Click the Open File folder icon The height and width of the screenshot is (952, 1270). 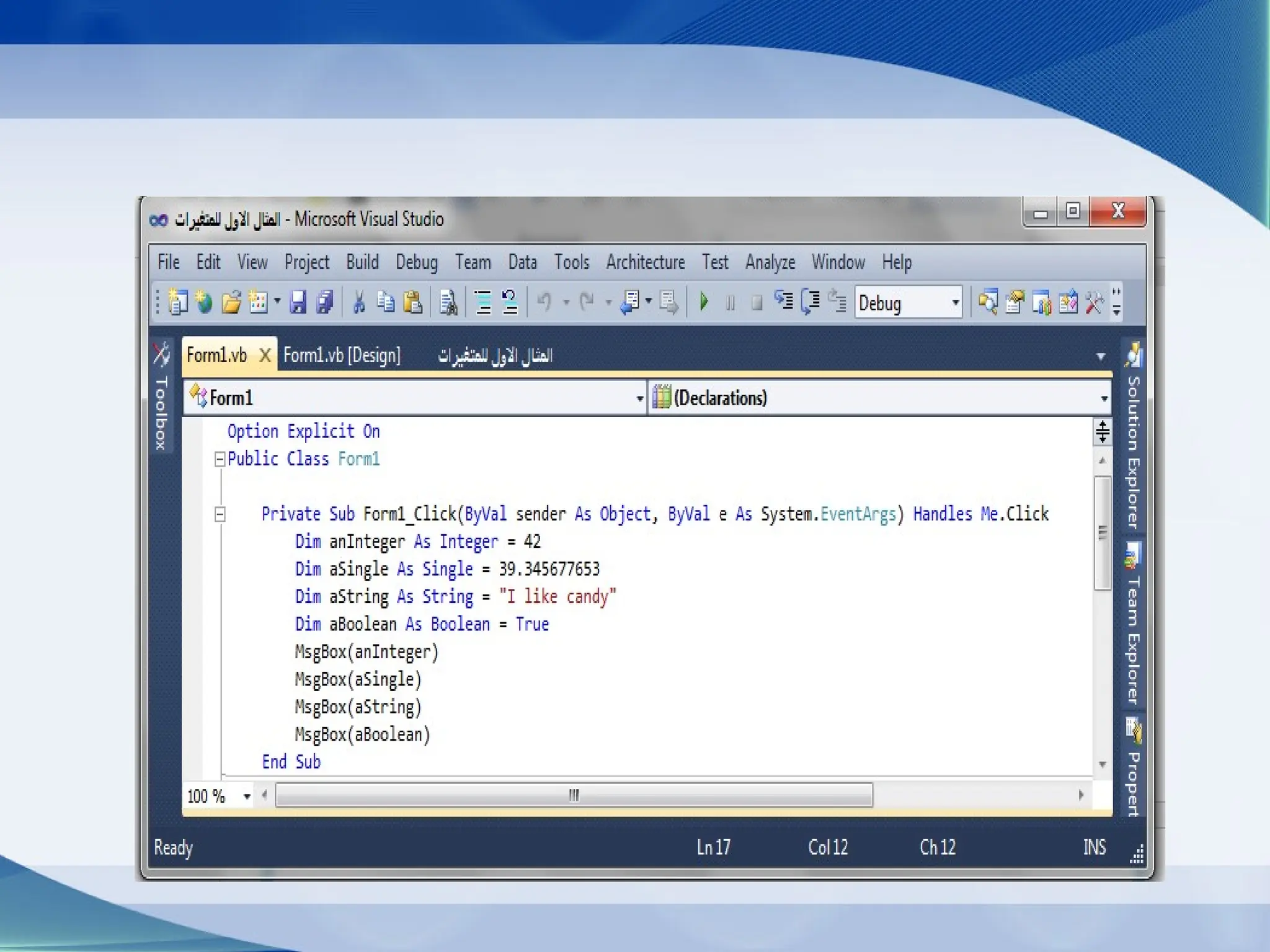tap(231, 302)
